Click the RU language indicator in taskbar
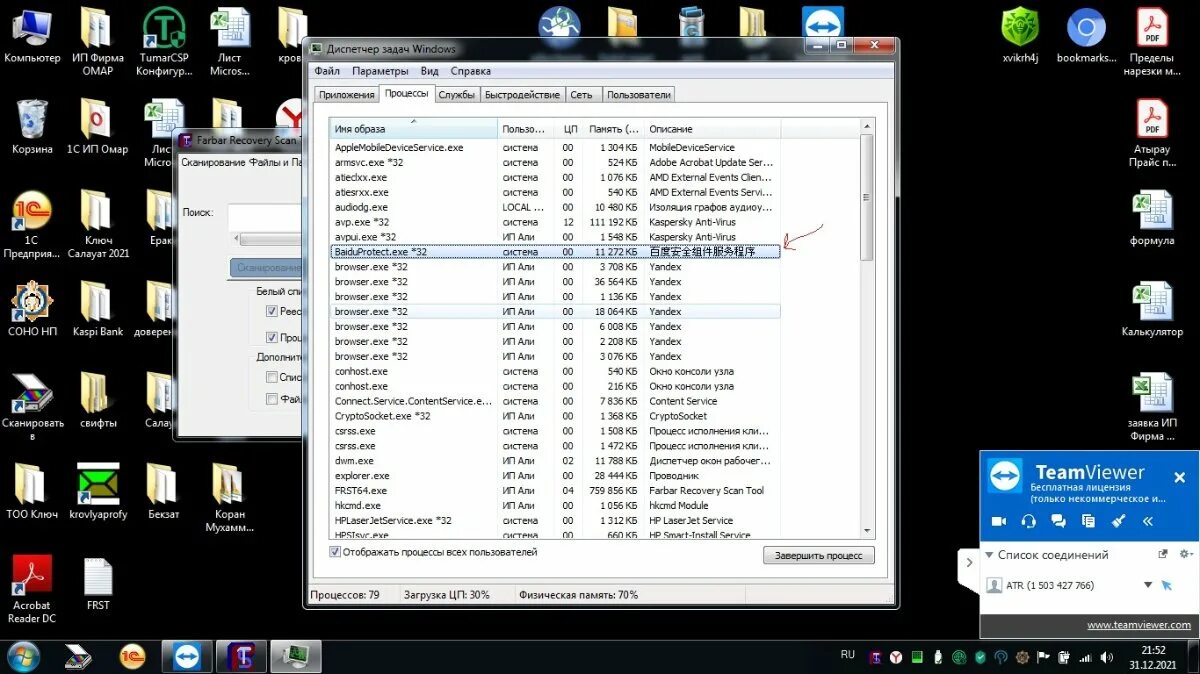The image size is (1200, 674). 848,655
